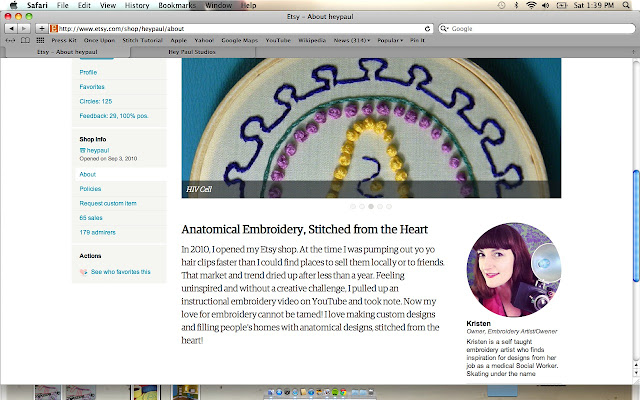Click the Bluetooth menu bar icon
640x400 pixels.
click(x=516, y=5)
